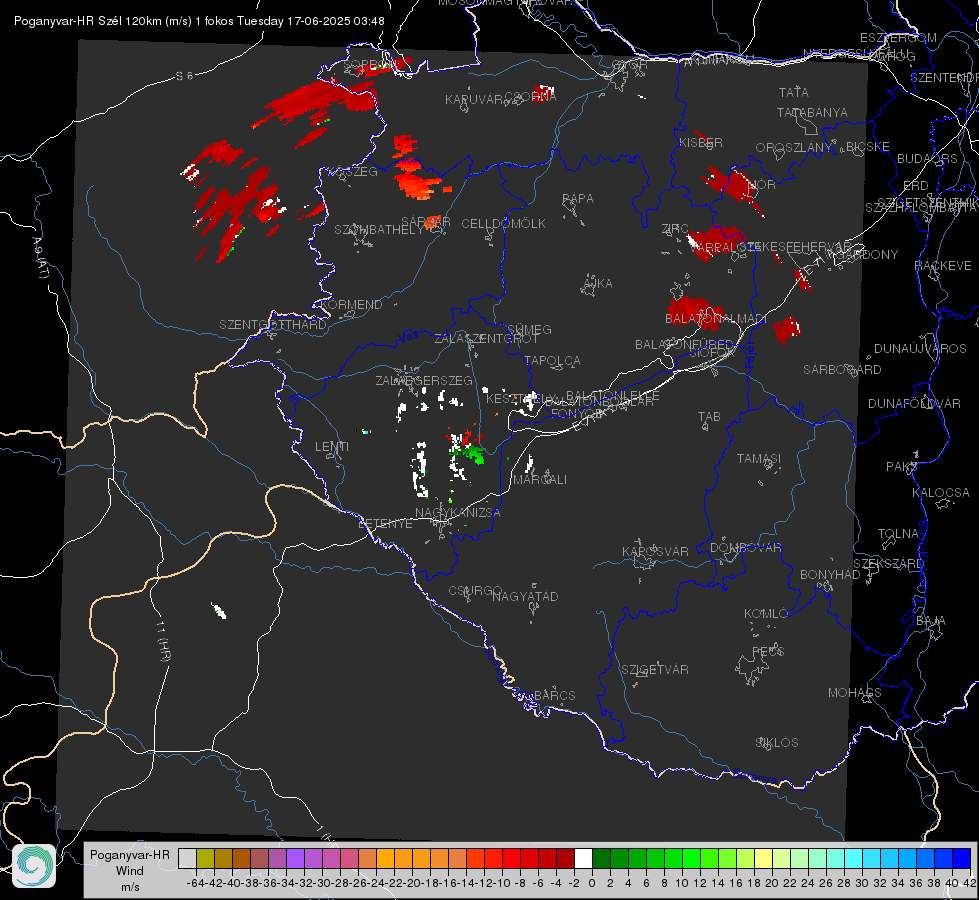Select the ZALAEGERSZEG label on the map
Image resolution: width=979 pixels, height=900 pixels.
pos(423,380)
